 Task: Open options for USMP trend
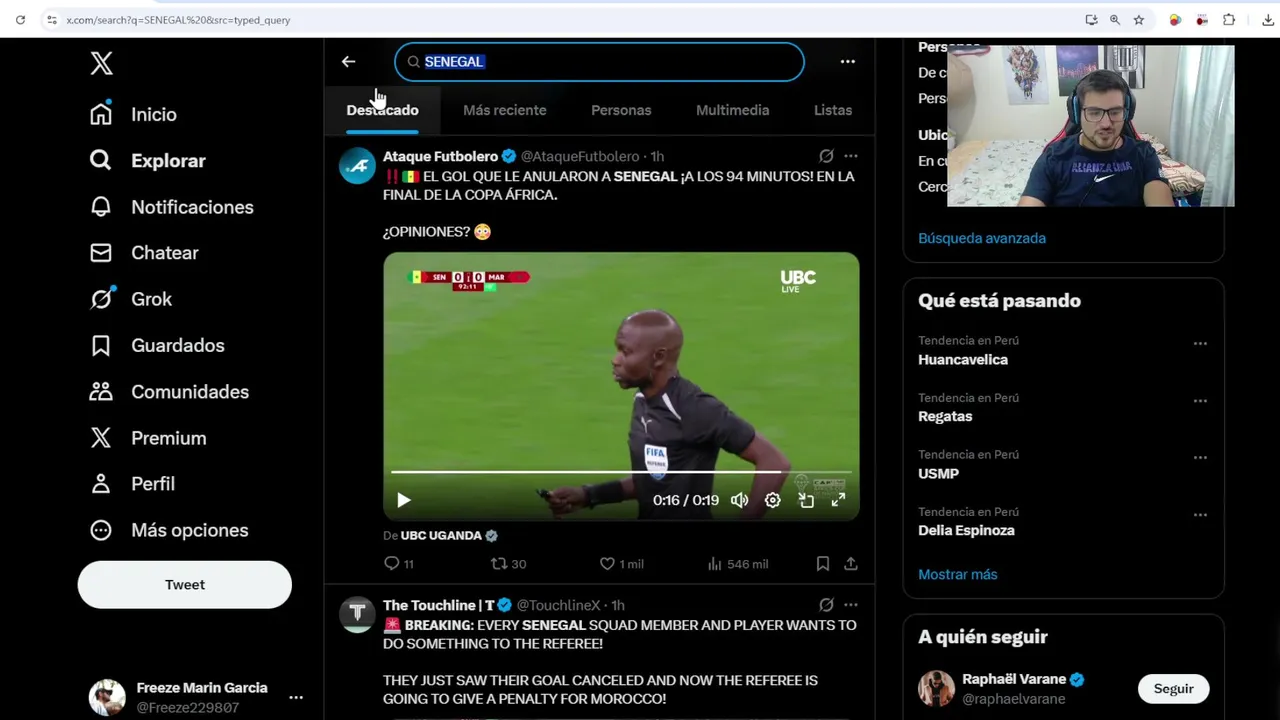[x=1200, y=458]
